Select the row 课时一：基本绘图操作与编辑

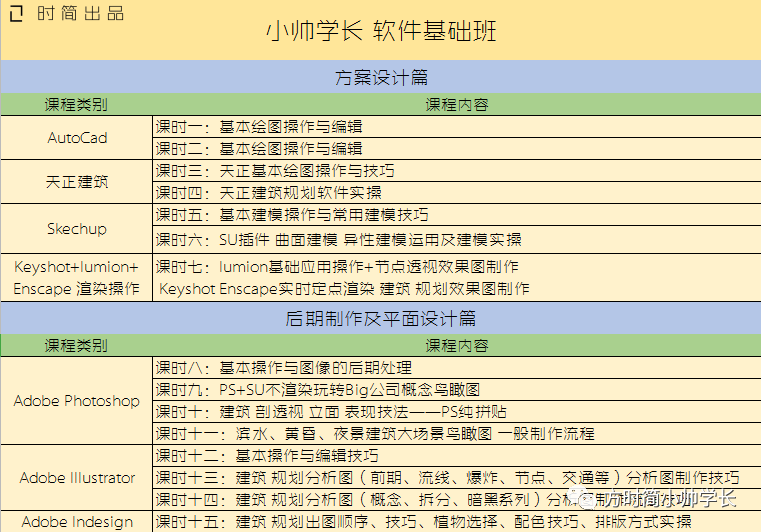[x=457, y=127]
